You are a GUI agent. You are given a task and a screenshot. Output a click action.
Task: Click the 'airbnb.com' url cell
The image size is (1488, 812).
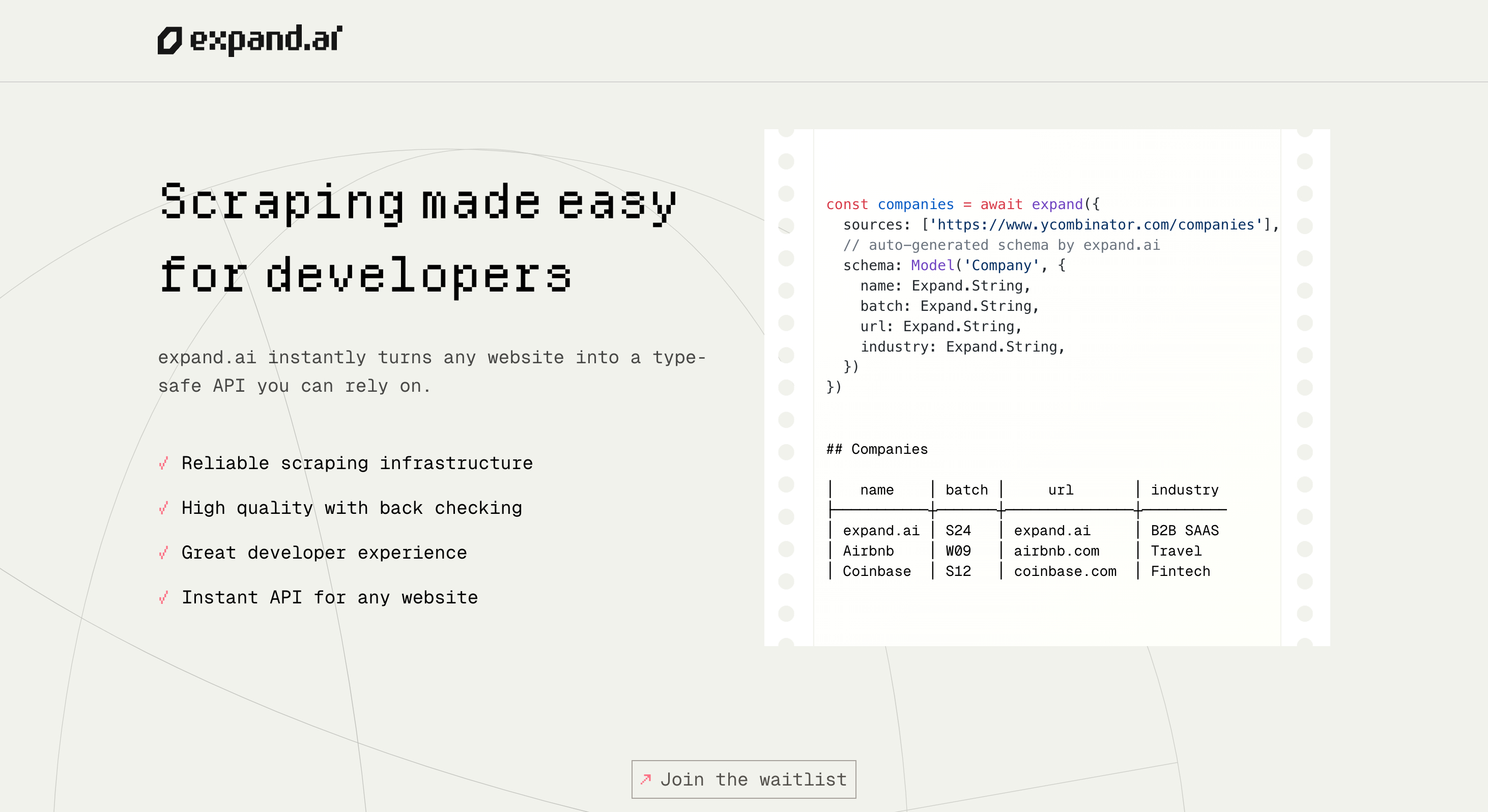1056,551
